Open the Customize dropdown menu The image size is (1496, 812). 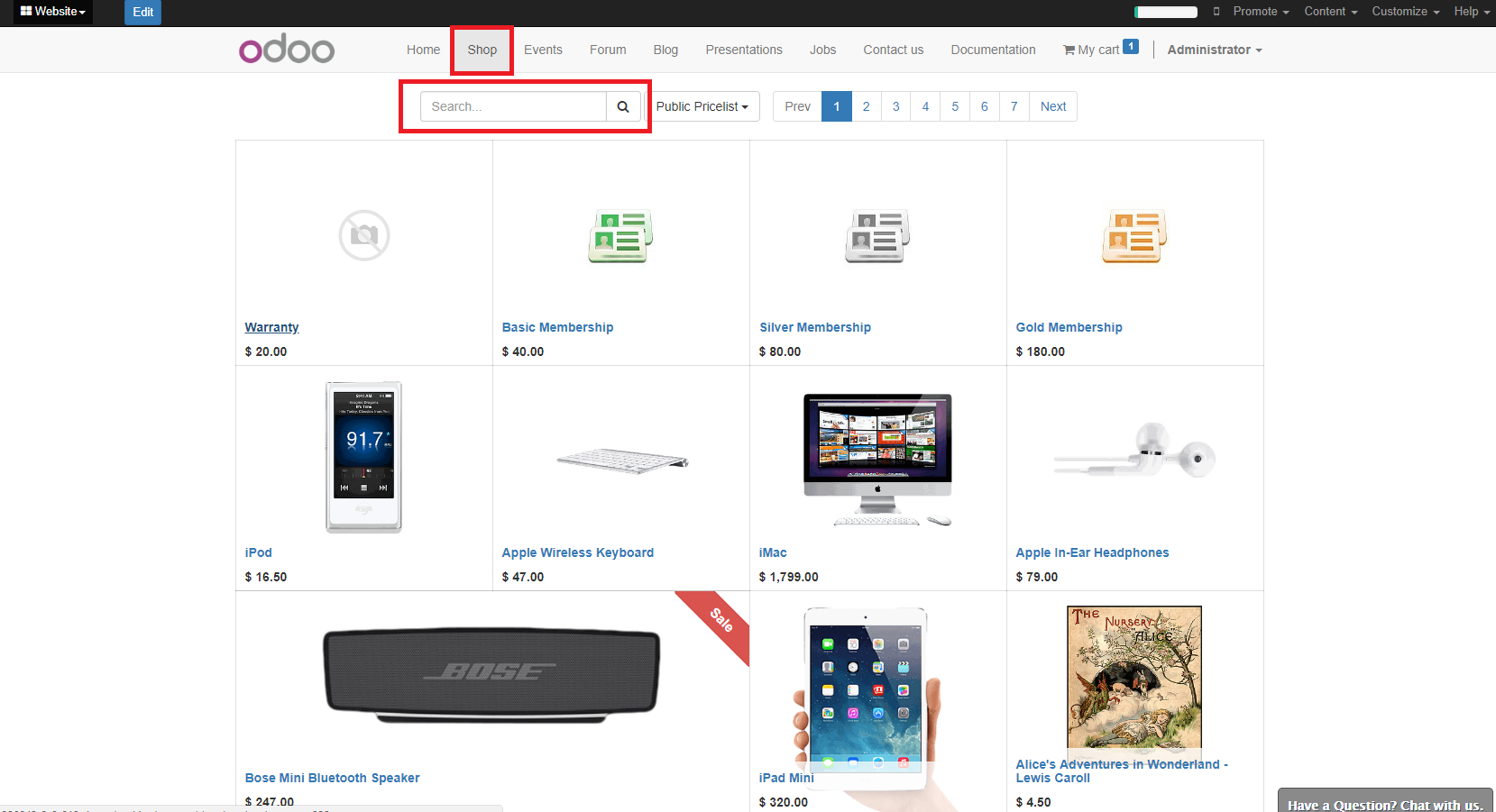[1405, 12]
